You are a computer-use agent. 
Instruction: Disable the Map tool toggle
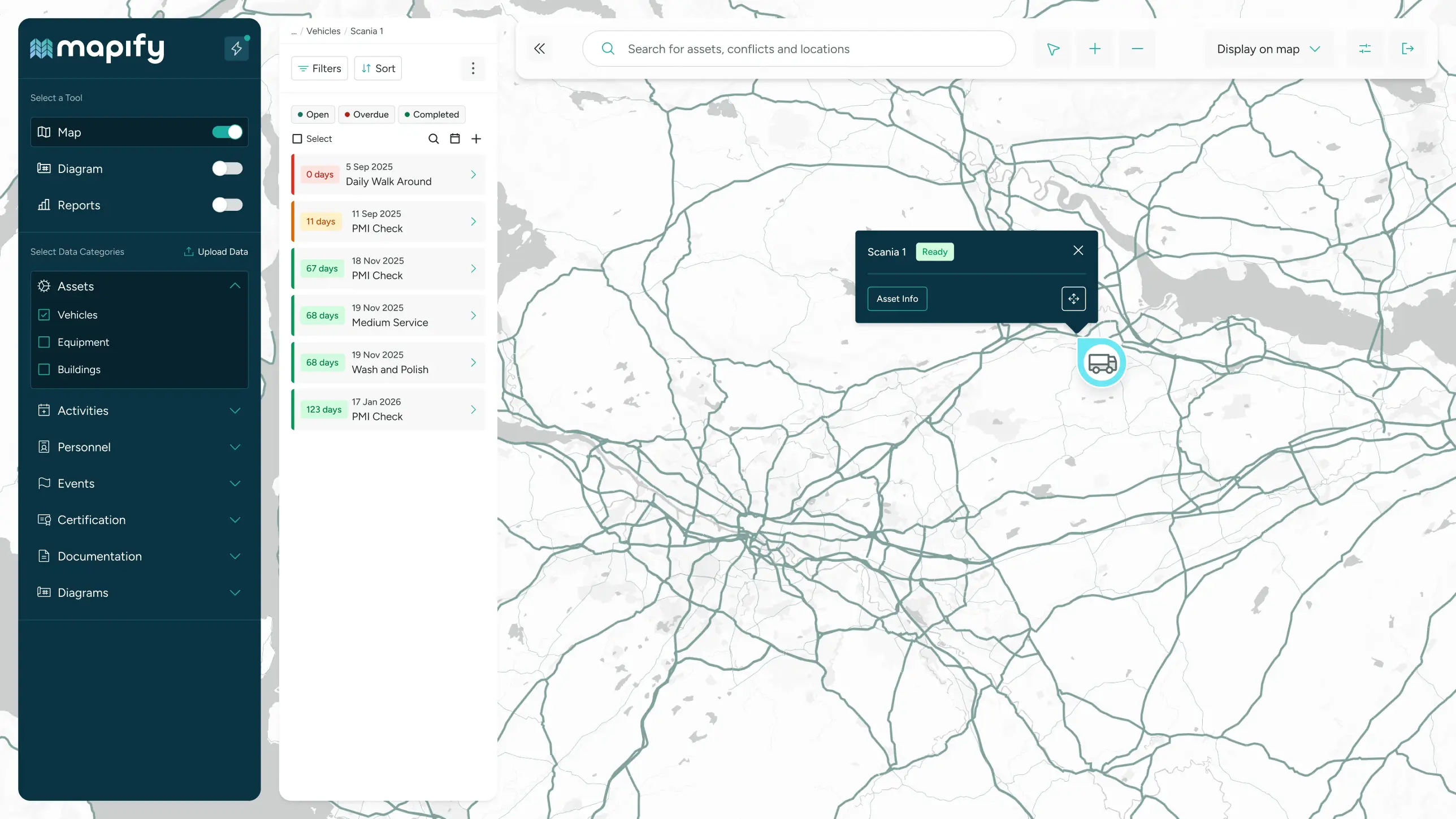tap(227, 132)
